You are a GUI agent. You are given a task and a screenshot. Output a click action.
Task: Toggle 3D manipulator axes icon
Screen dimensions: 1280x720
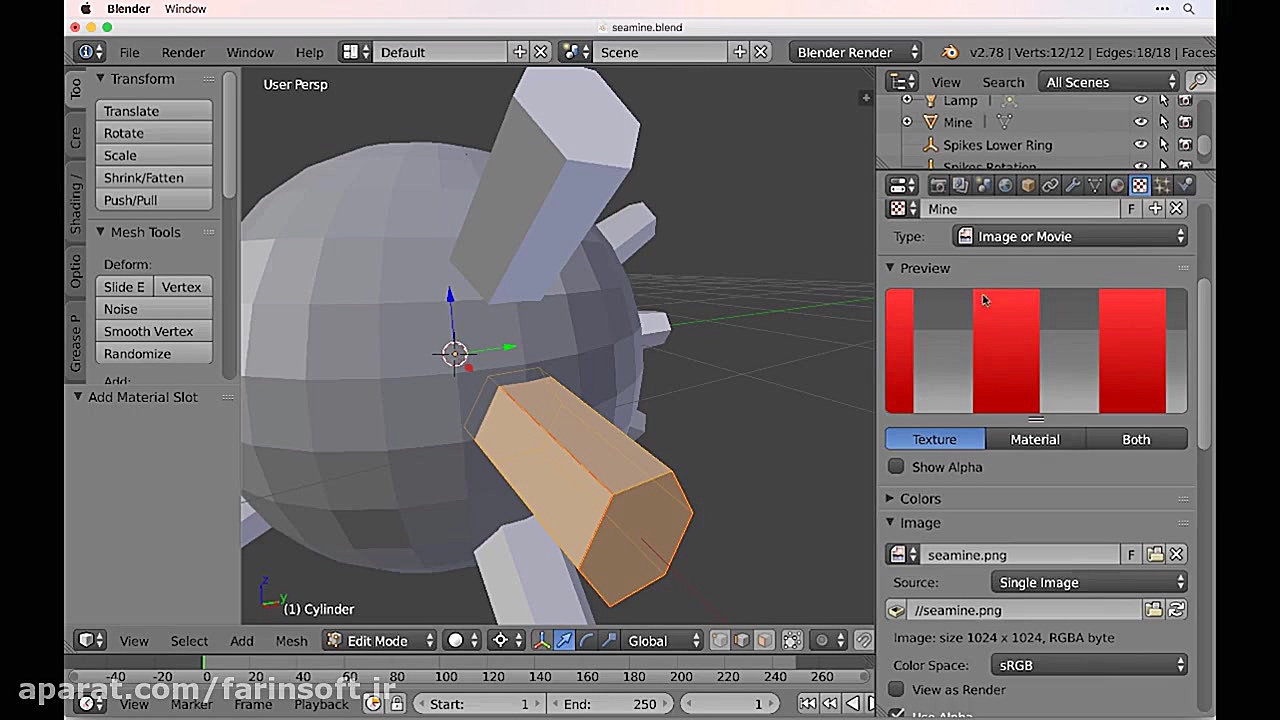point(542,641)
